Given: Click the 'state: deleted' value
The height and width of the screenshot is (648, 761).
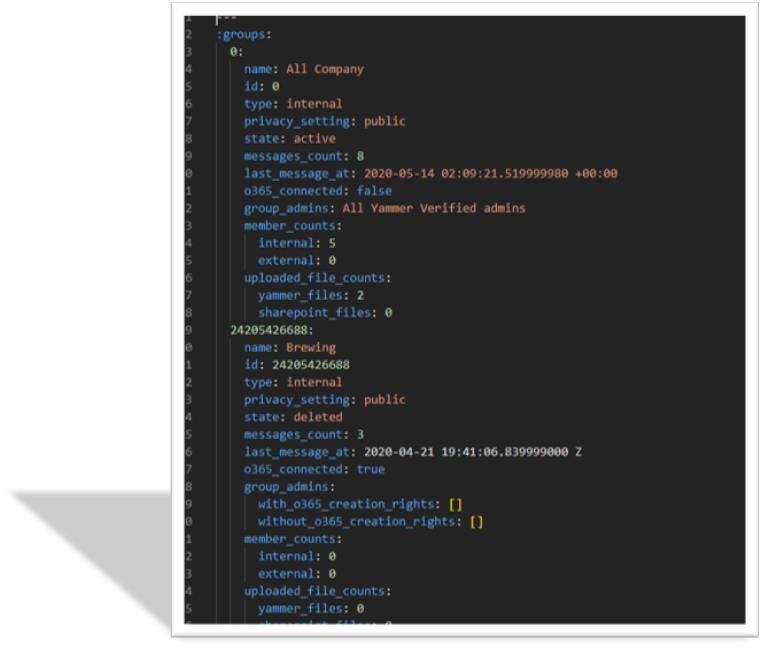Looking at the screenshot, I should click(x=318, y=417).
